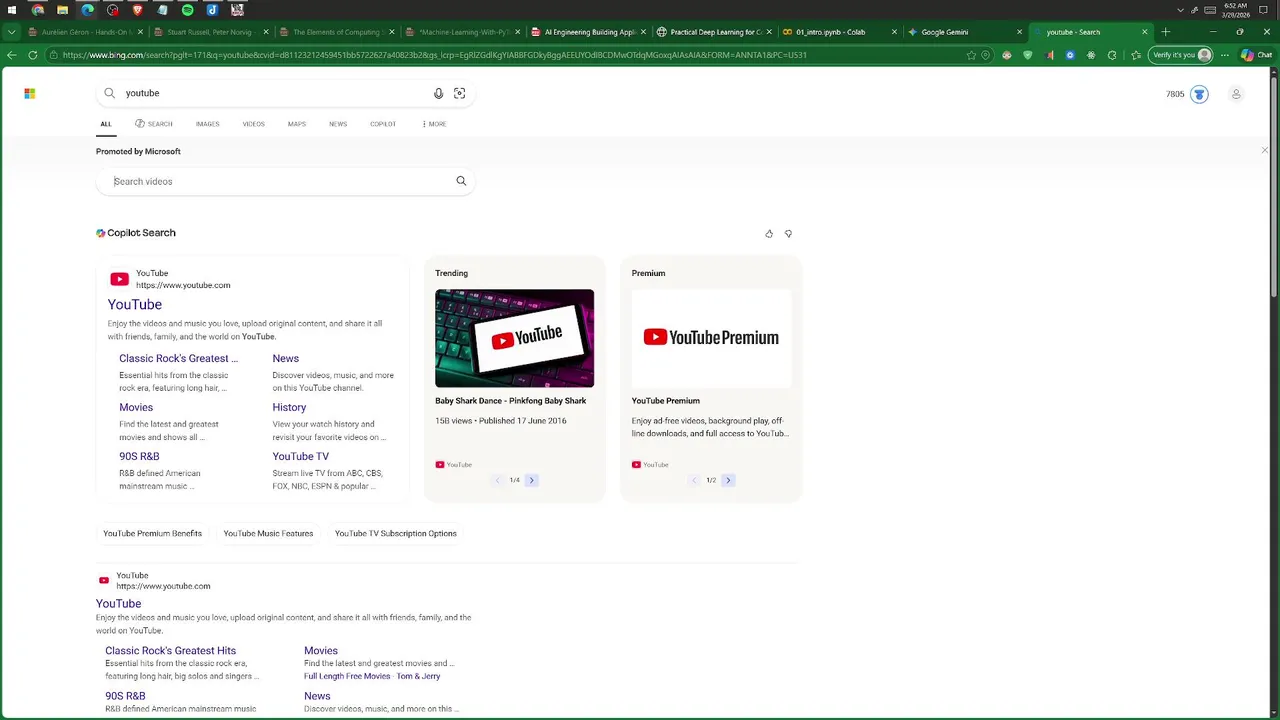Go to next Trending card arrow
The width and height of the screenshot is (1280, 720).
click(531, 480)
